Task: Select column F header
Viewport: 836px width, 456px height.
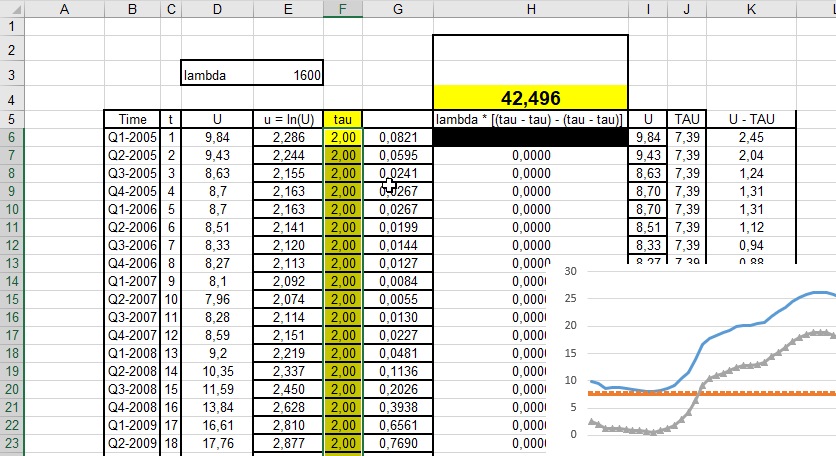Action: click(343, 10)
